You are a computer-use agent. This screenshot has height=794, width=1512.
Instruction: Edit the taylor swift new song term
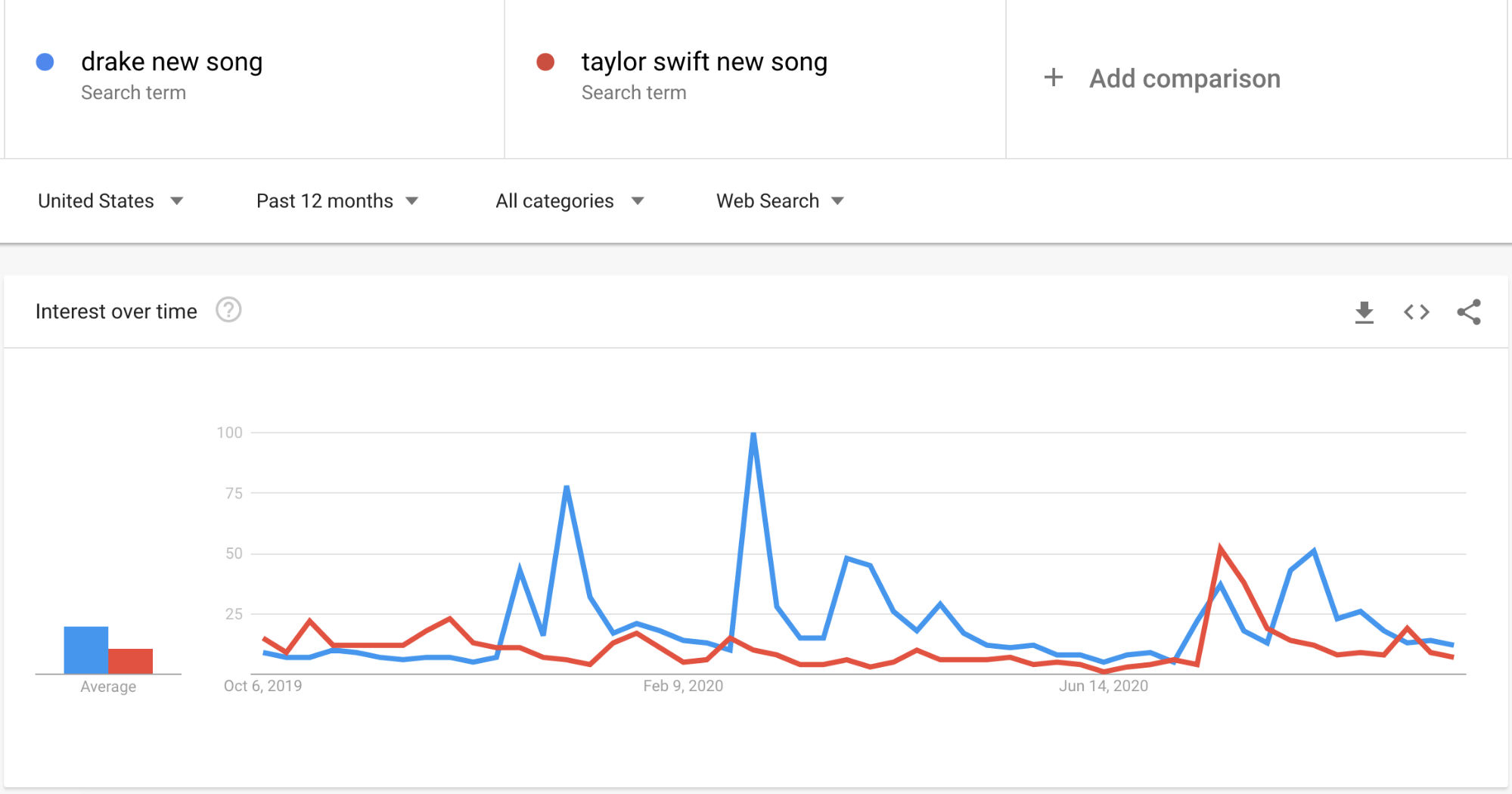pyautogui.click(x=703, y=62)
